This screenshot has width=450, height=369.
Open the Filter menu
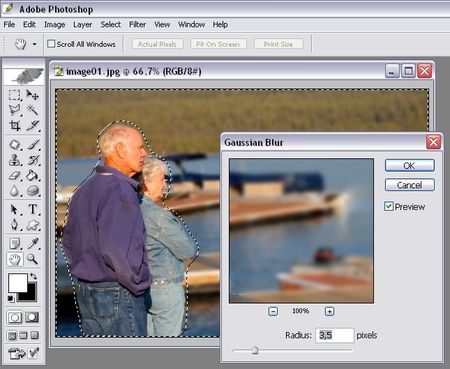tap(137, 24)
